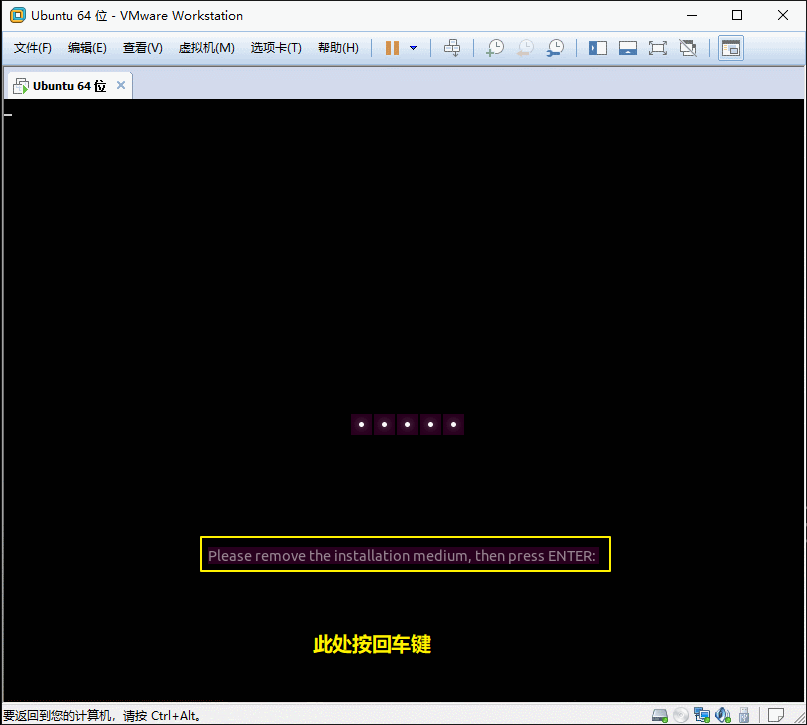Close the Ubuntu 64 位 tab

pos(121,85)
